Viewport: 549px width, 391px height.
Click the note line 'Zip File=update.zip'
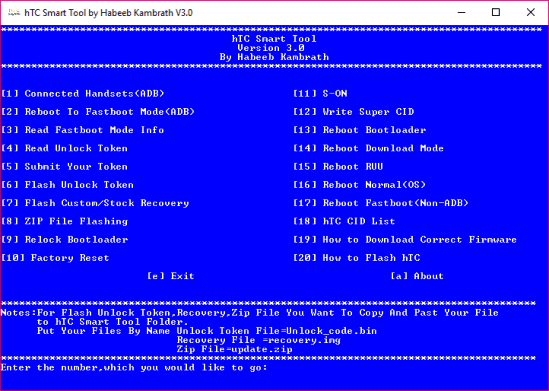click(235, 349)
